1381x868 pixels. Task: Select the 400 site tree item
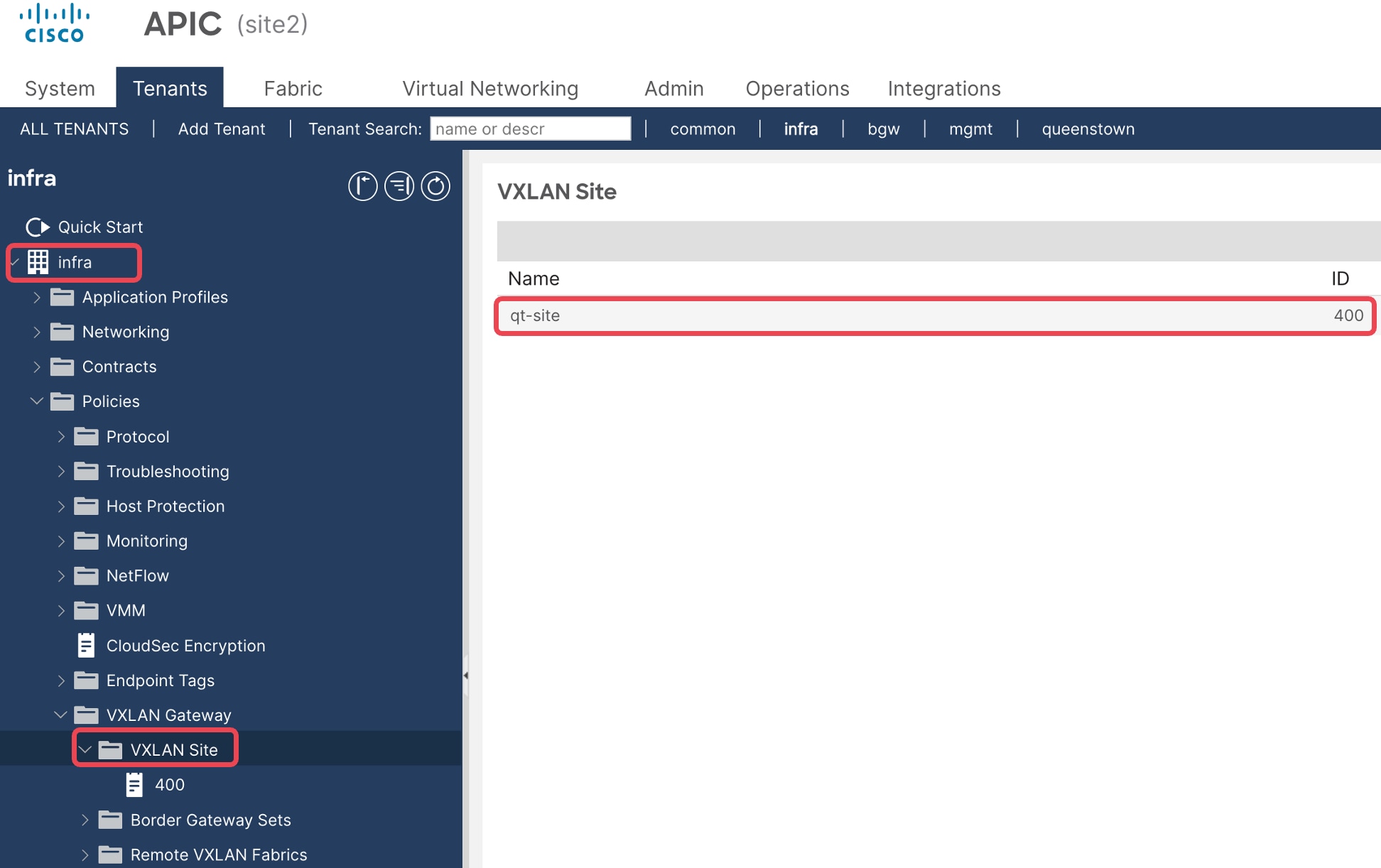pos(170,784)
